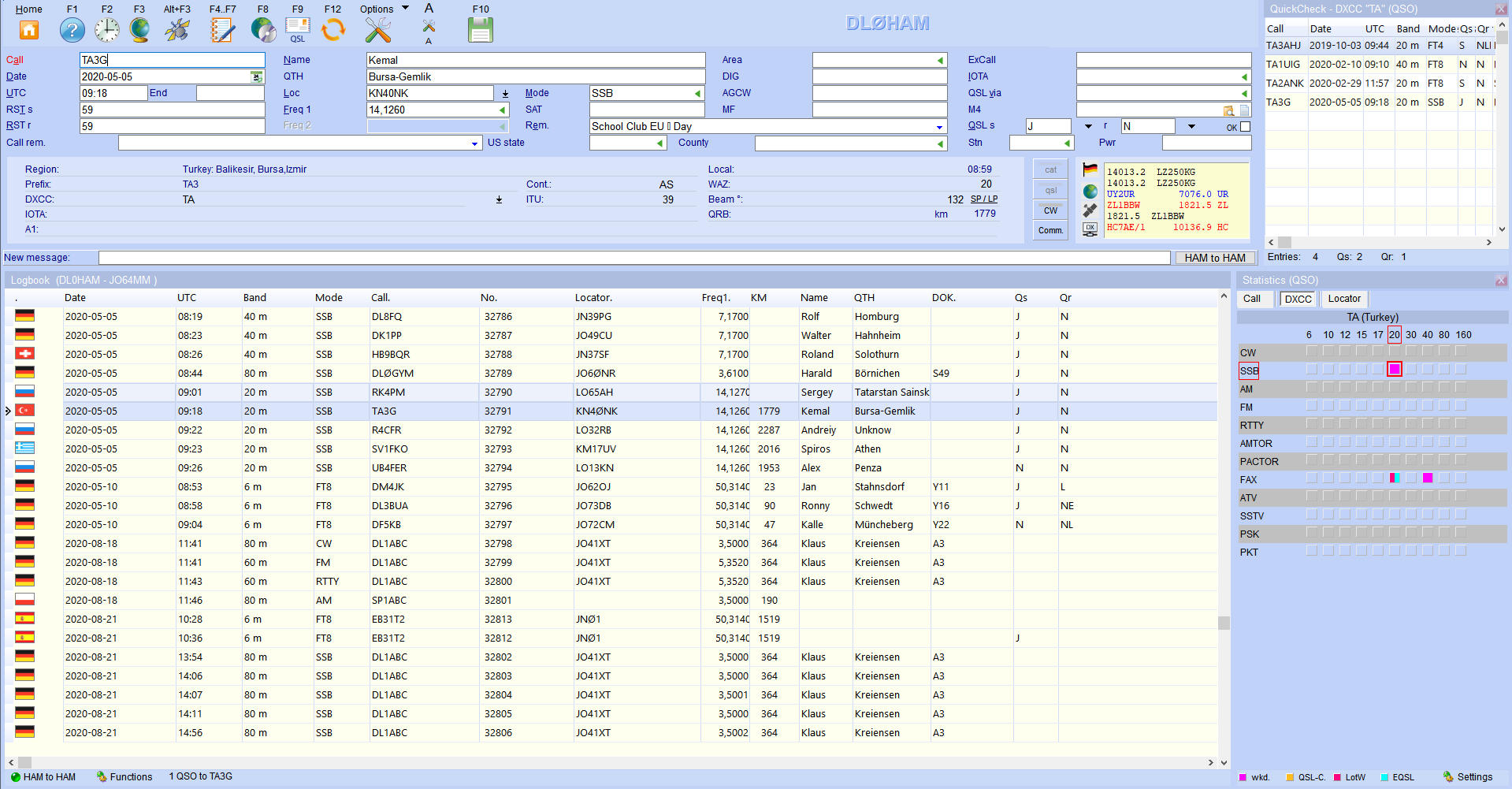This screenshot has width=1512, height=789.
Task: Click the magenta SSB 20 band swatch
Action: [x=1395, y=369]
